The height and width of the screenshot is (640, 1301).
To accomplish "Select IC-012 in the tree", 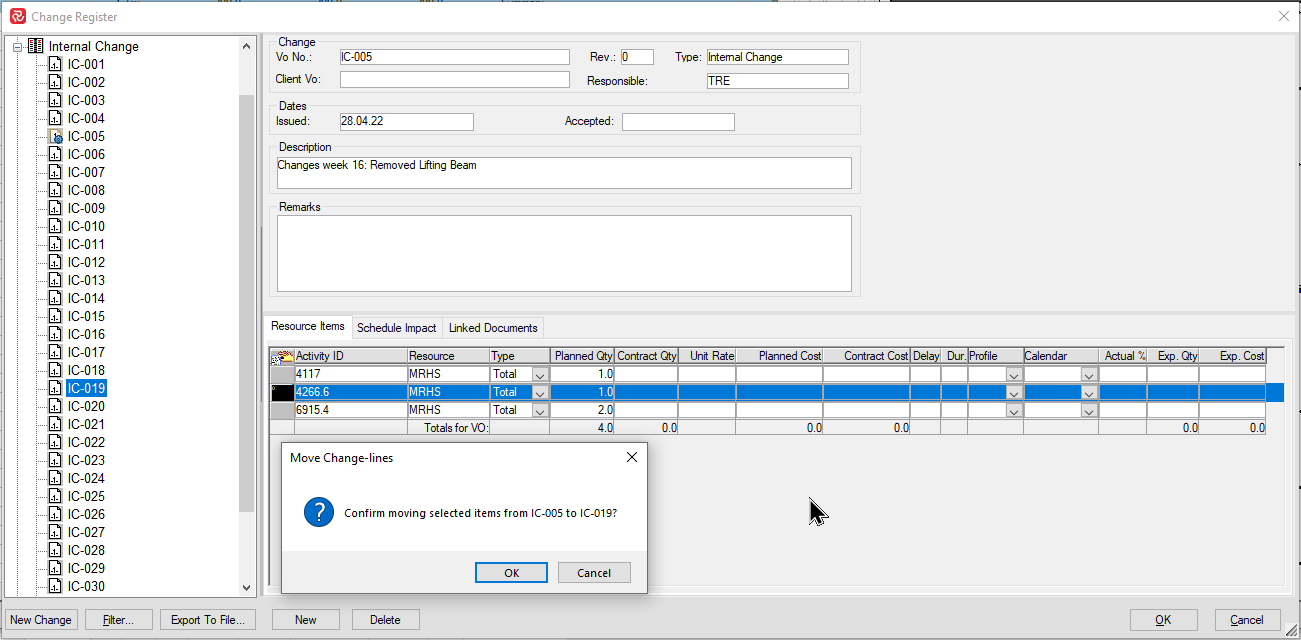I will 86,262.
